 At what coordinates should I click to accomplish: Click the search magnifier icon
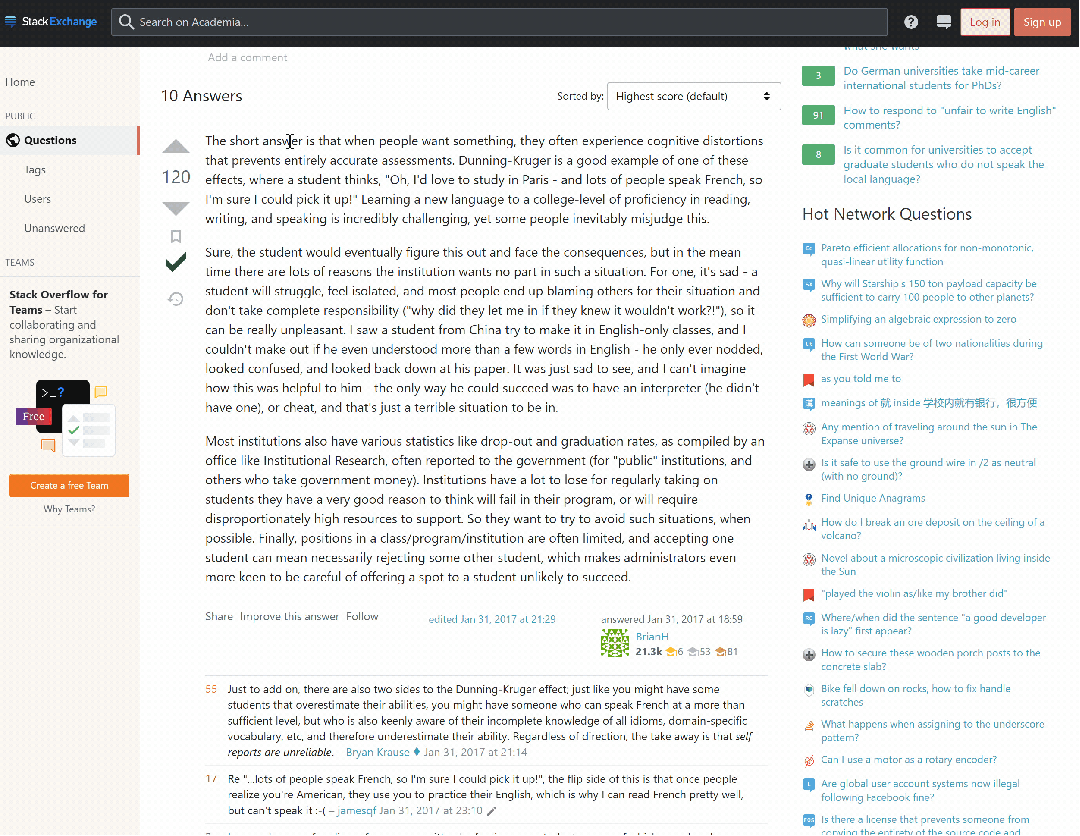[x=126, y=22]
